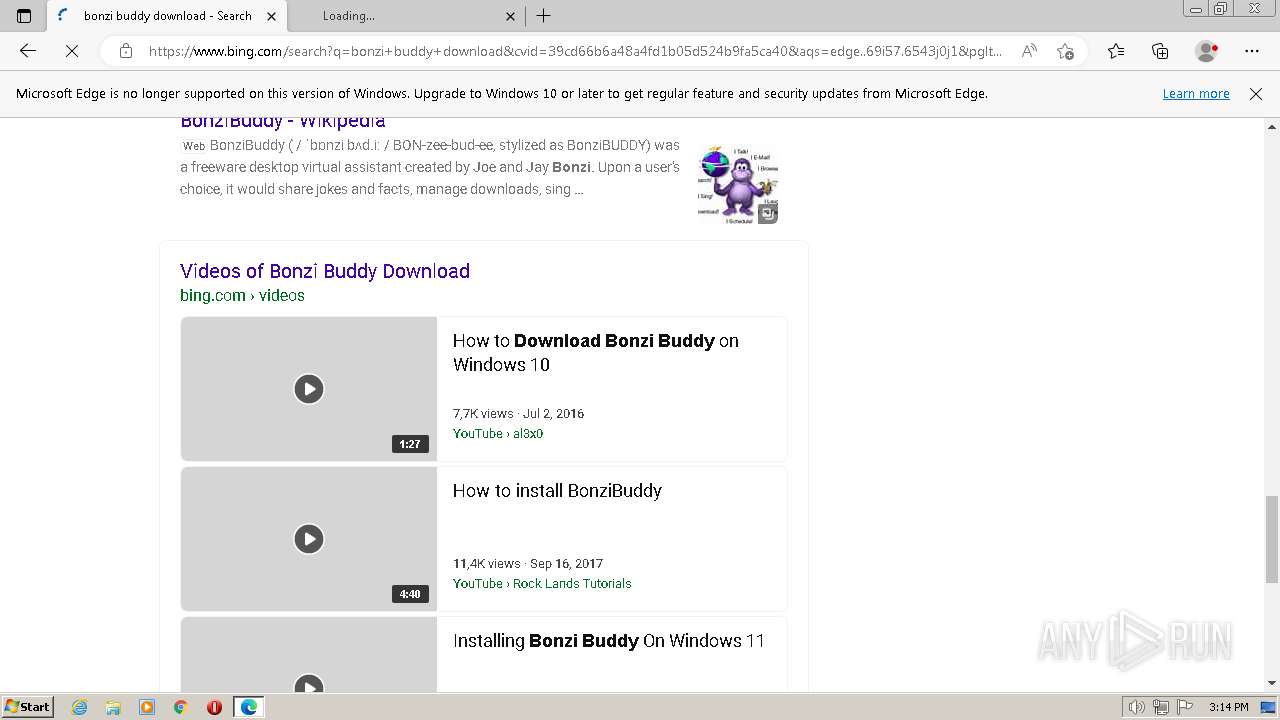Click the vertical scrollbar thumb

pyautogui.click(x=1271, y=538)
